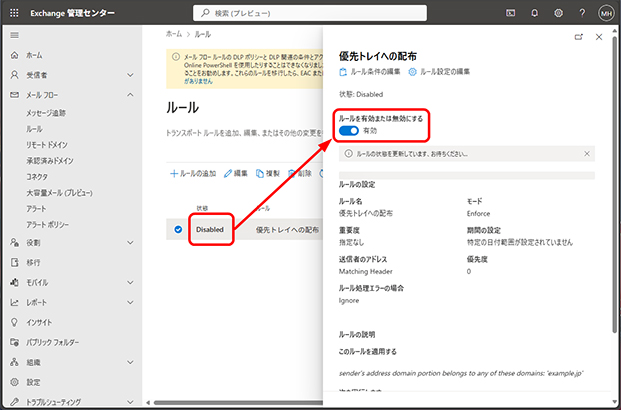Image resolution: width=621 pixels, height=410 pixels.
Task: Expand the レポート chevron
Action: [130, 302]
